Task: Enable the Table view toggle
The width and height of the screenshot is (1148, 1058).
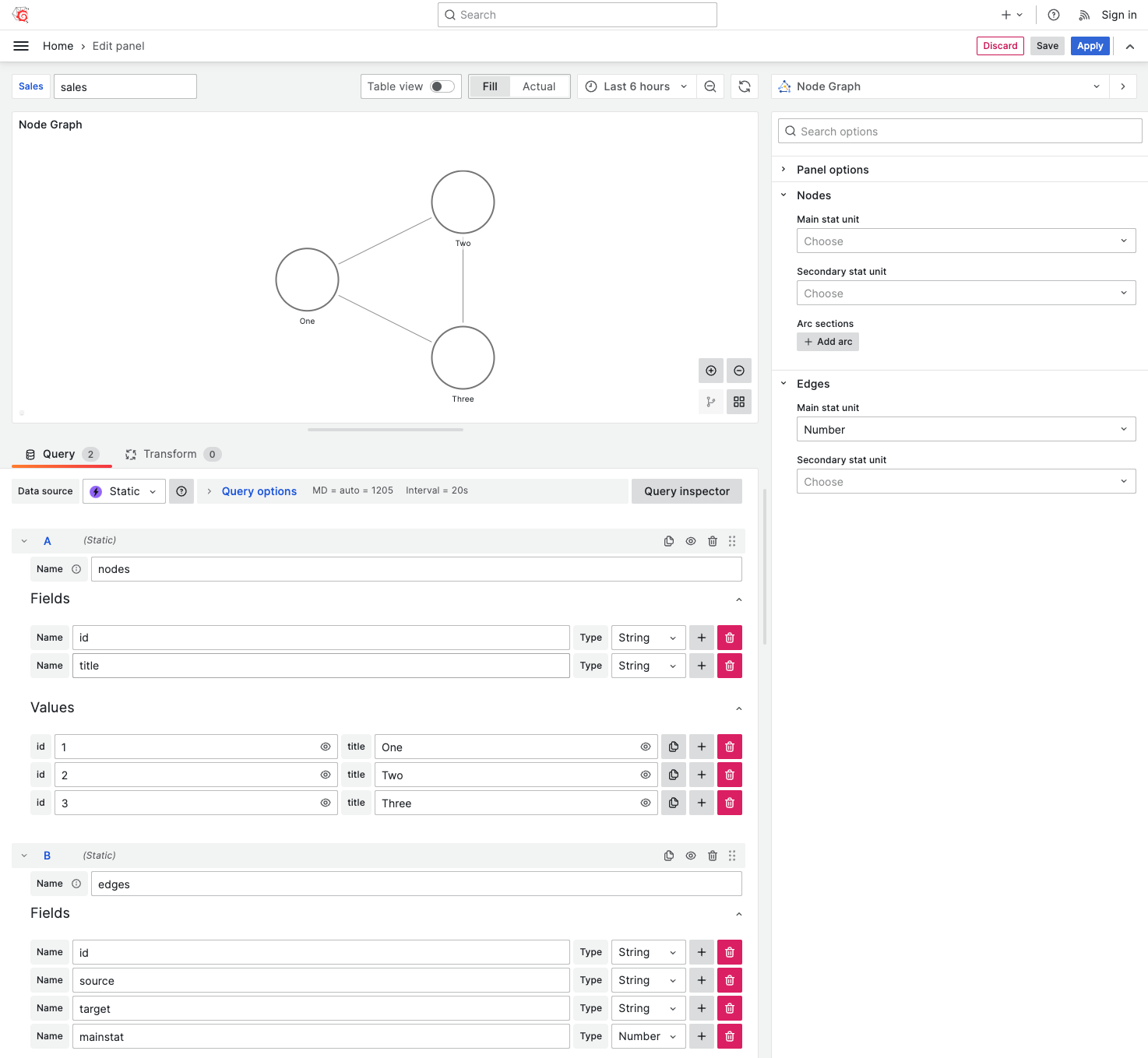Action: [441, 86]
